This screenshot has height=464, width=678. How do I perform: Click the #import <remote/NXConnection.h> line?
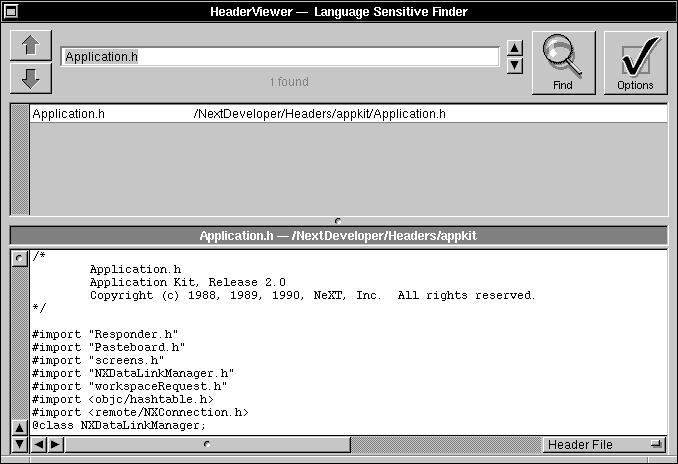141,412
